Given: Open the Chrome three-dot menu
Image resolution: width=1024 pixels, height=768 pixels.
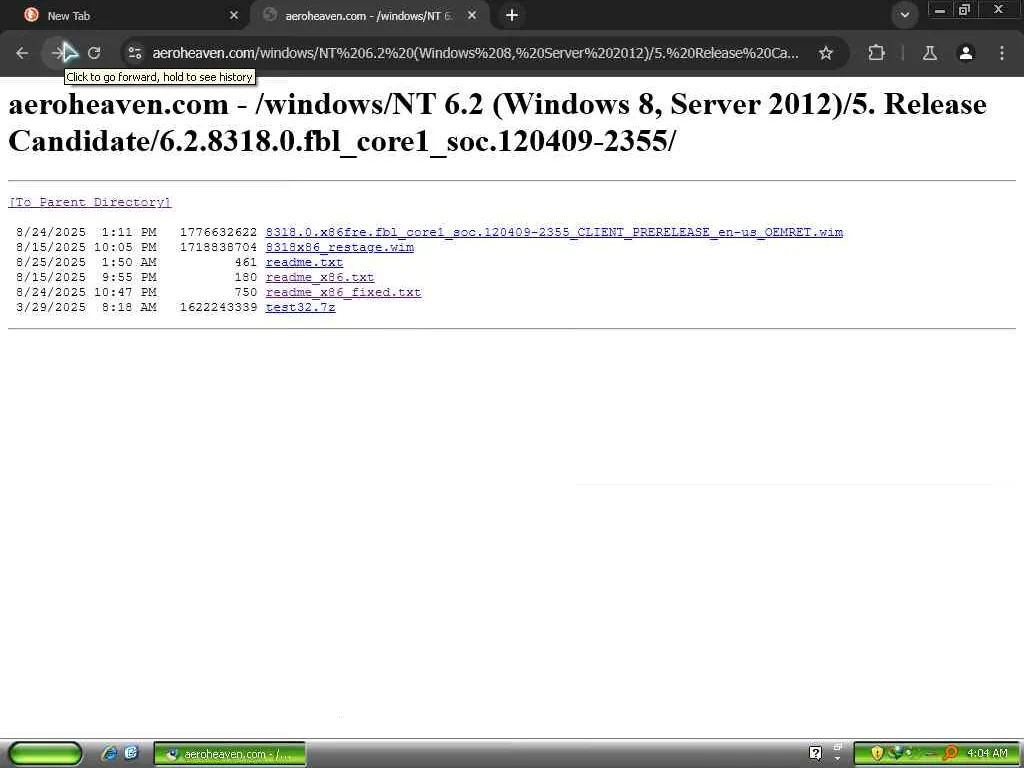Looking at the screenshot, I should [1002, 53].
